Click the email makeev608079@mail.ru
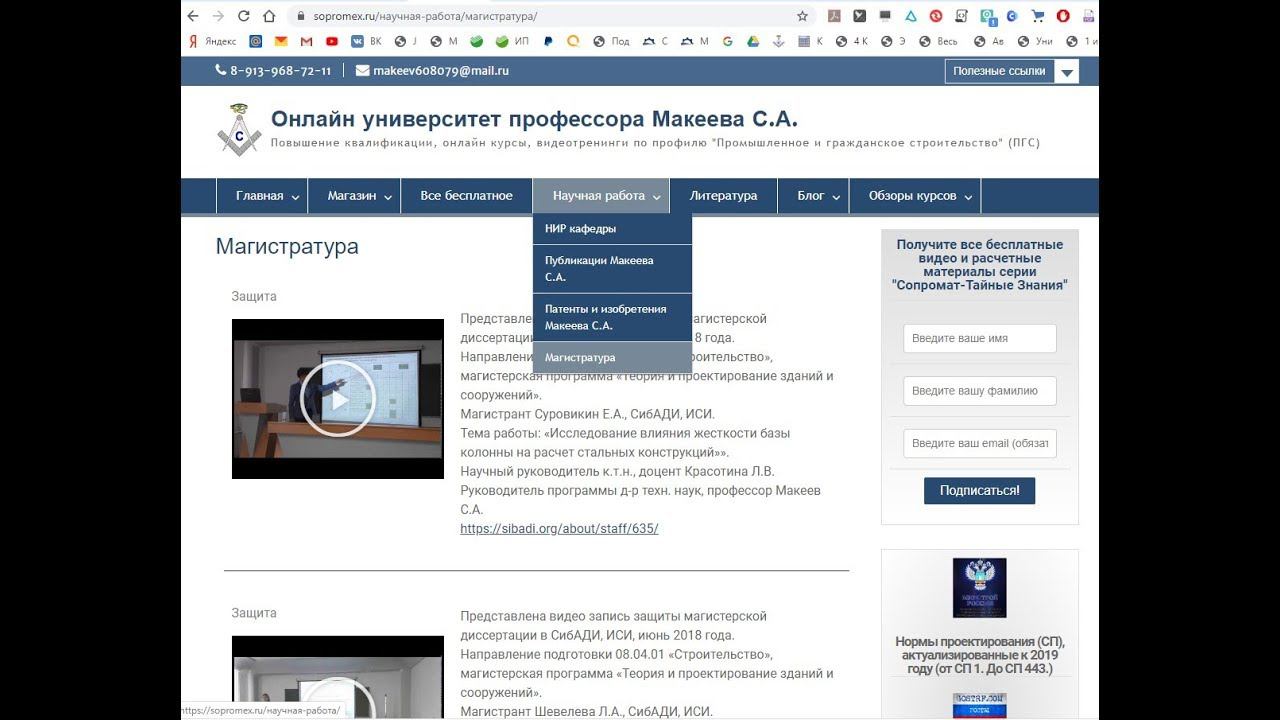The image size is (1280, 720). coord(441,71)
